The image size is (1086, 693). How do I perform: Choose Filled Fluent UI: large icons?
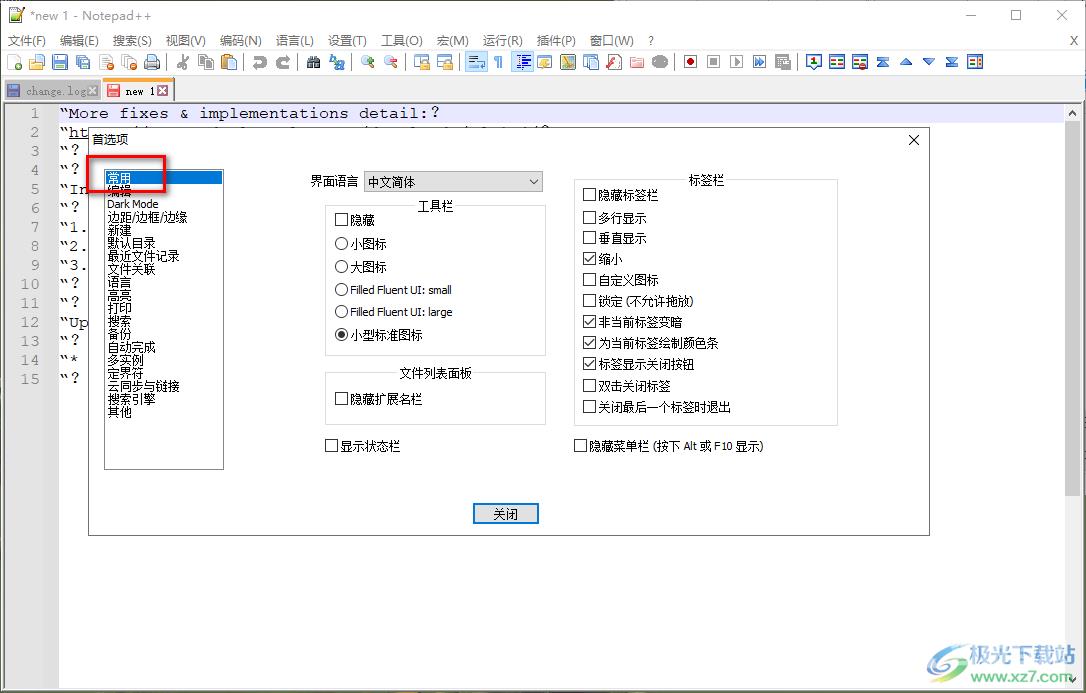[393, 312]
